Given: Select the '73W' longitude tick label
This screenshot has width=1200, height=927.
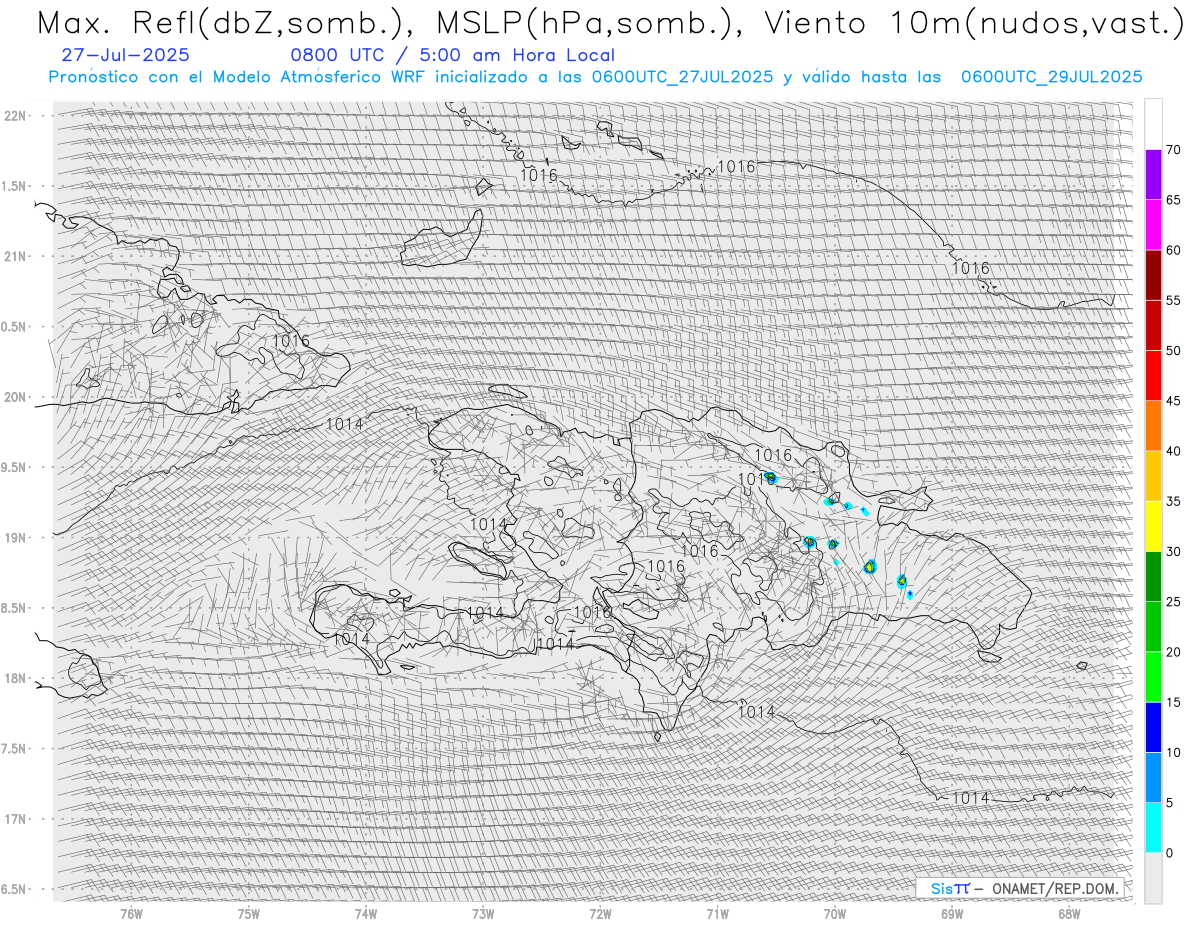Looking at the screenshot, I should 483,913.
